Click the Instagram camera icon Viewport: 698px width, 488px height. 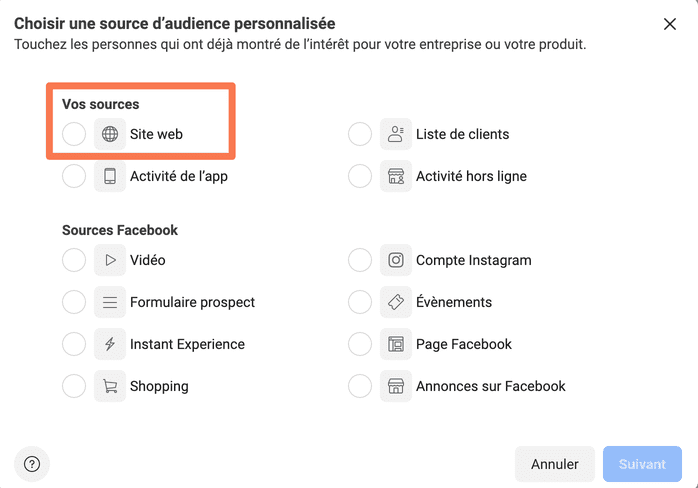(x=396, y=260)
